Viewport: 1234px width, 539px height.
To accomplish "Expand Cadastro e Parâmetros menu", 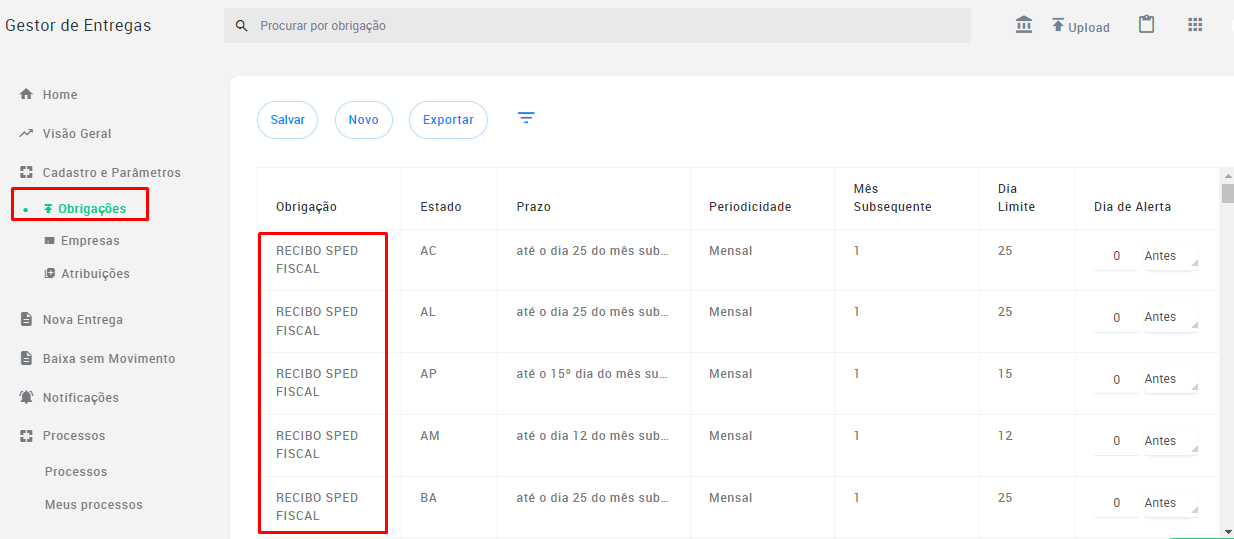I will [112, 173].
